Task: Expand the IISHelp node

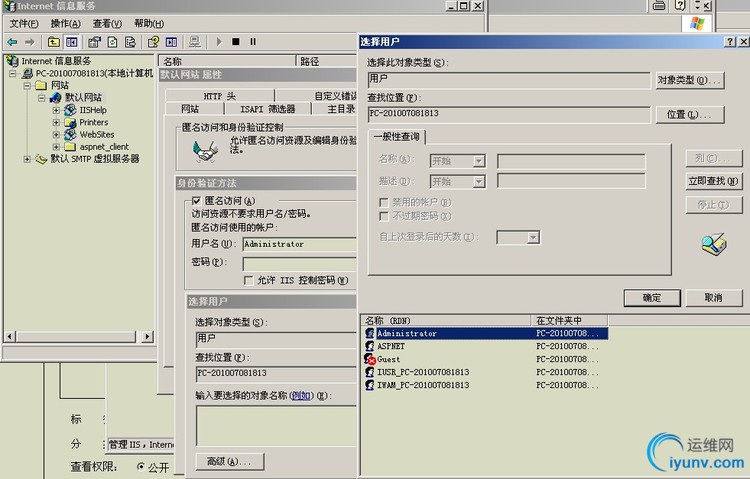Action: (56, 110)
